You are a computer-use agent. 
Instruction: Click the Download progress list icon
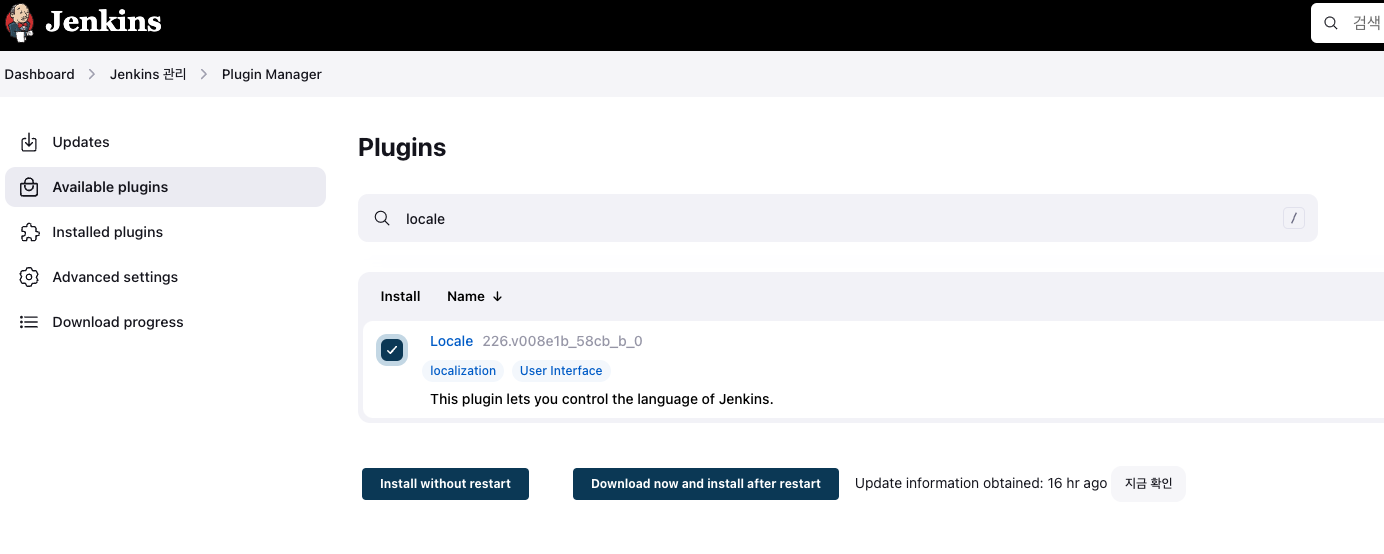pyautogui.click(x=29, y=322)
